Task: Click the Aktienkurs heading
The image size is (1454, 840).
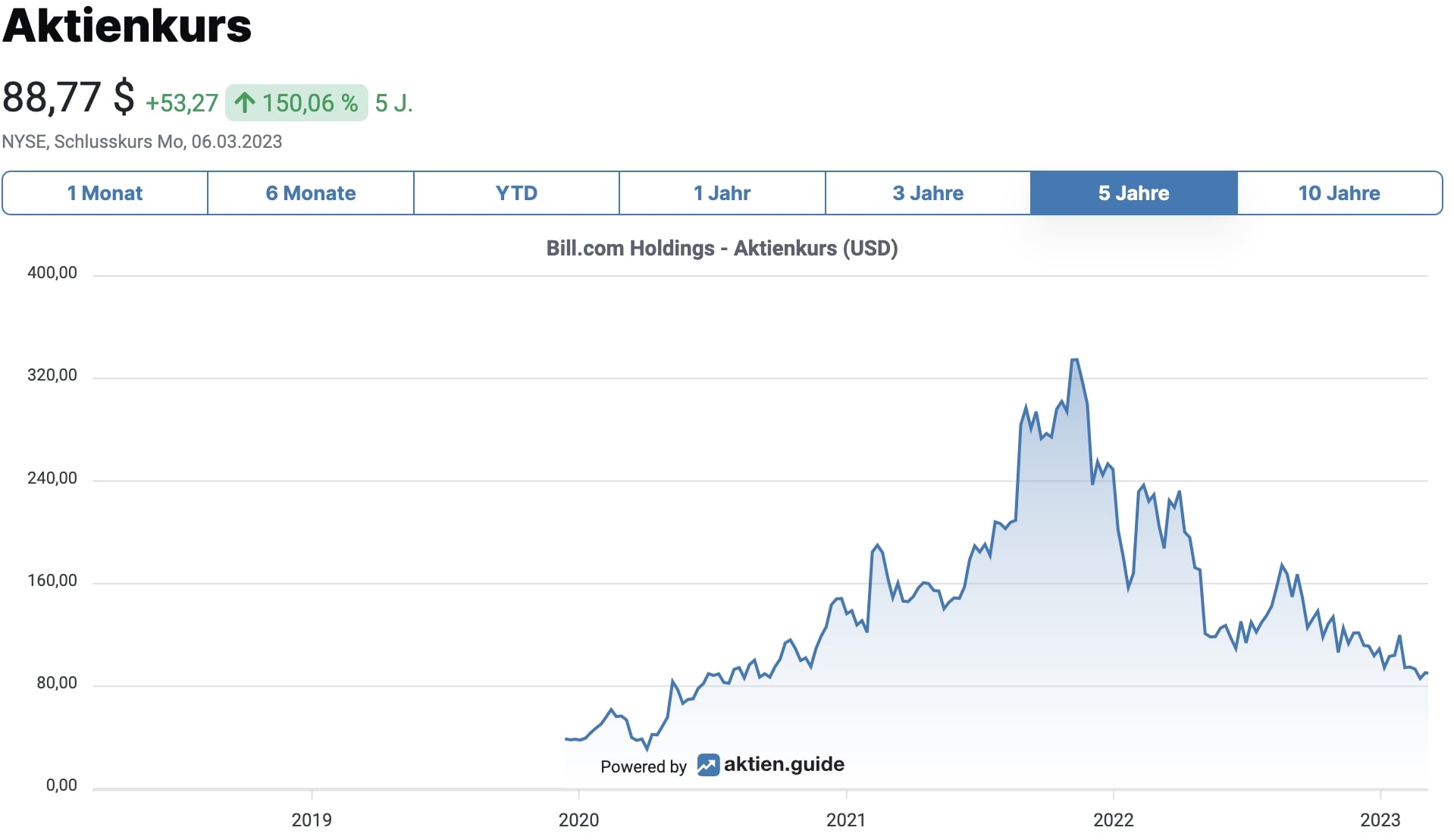Action: (127, 25)
